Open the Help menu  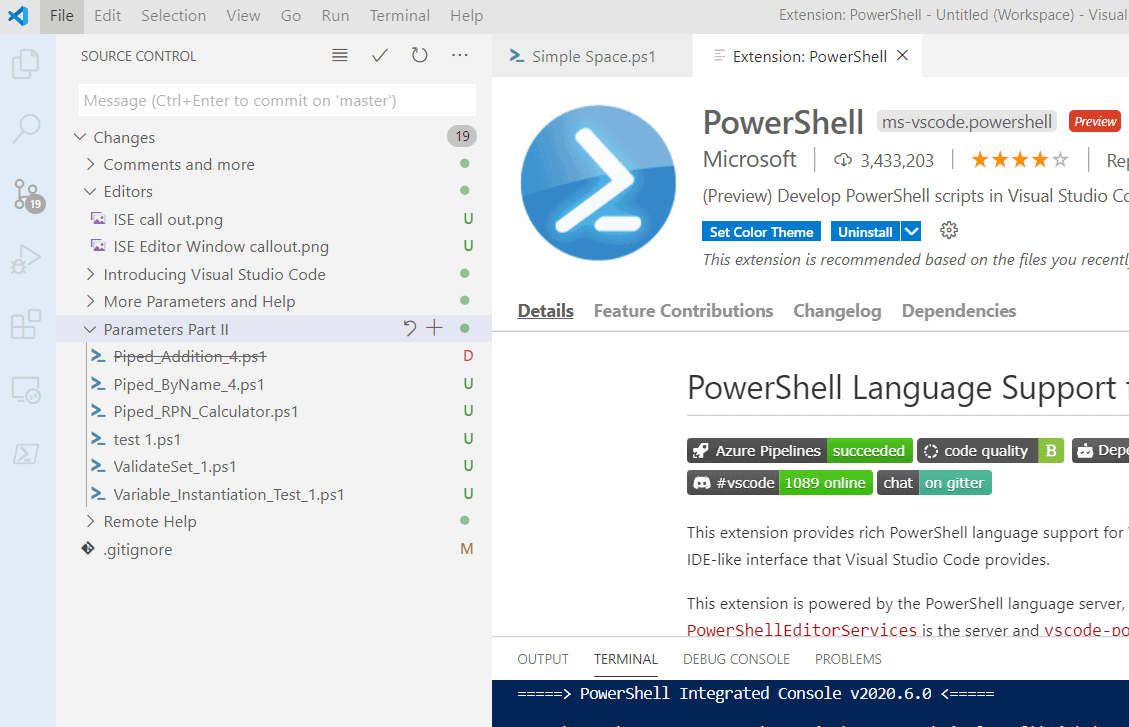click(x=467, y=15)
